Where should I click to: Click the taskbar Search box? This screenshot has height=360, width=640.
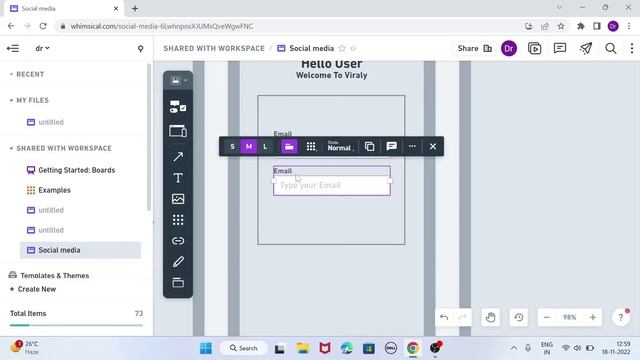(244, 348)
